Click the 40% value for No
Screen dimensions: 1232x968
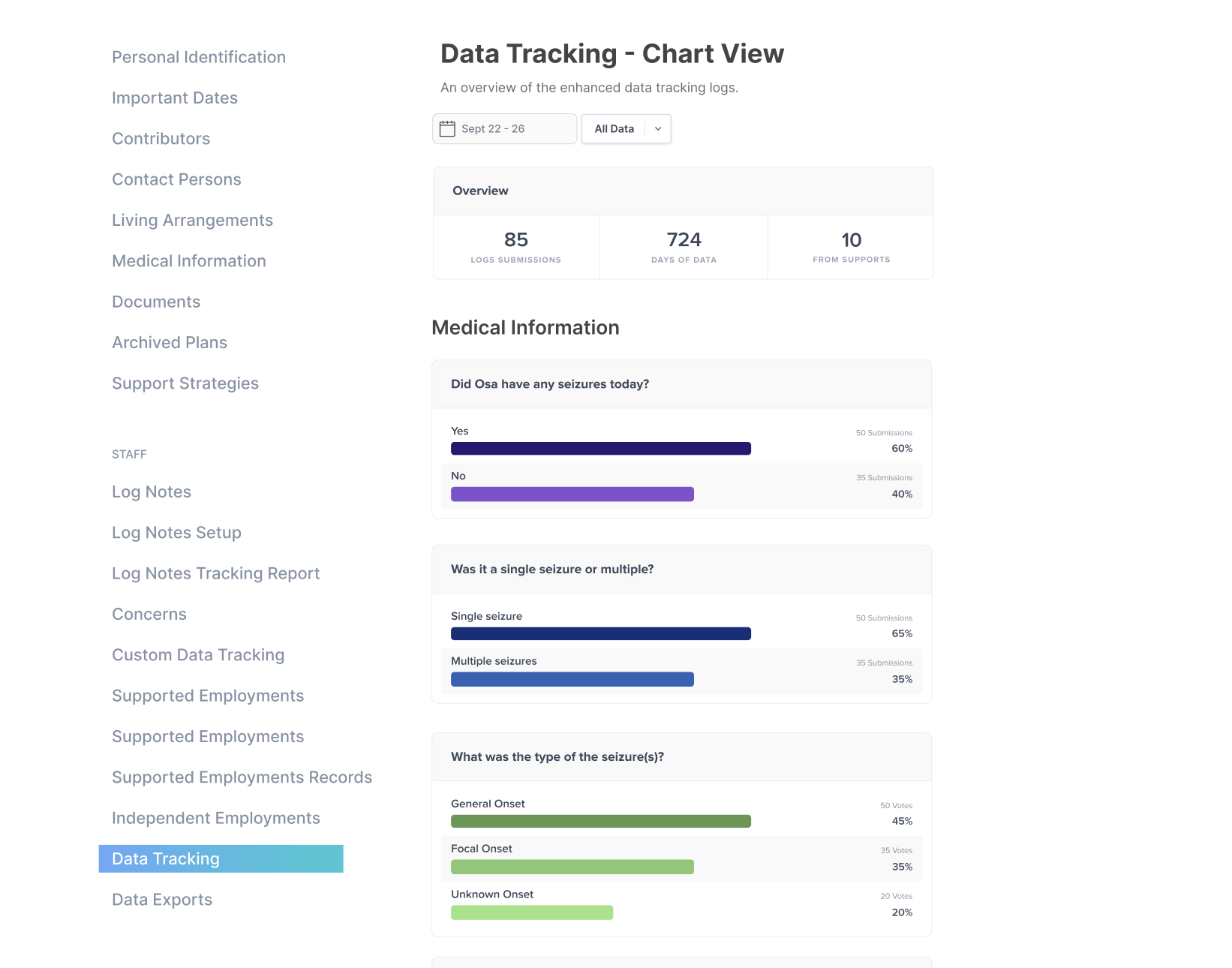[902, 495]
